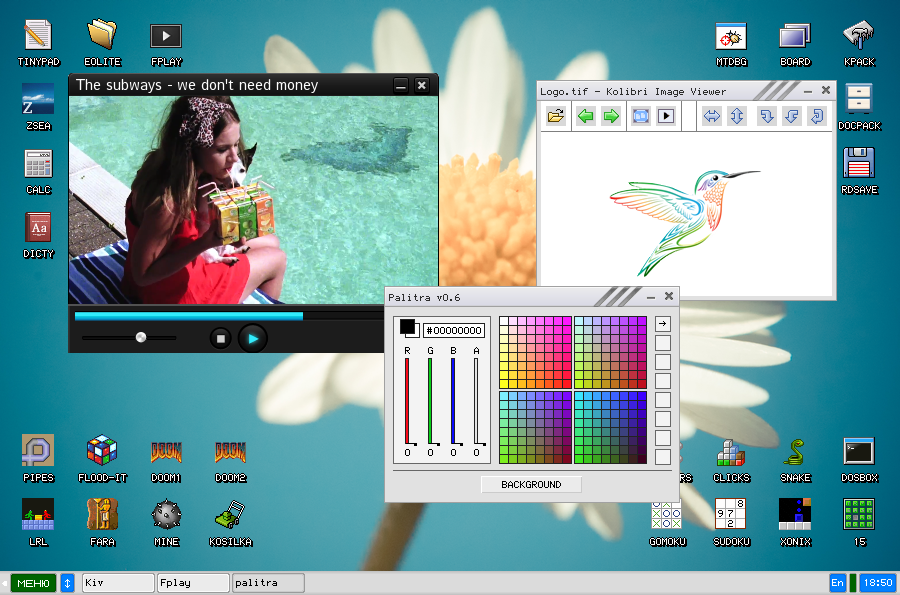The width and height of the screenshot is (900, 595).
Task: Click the red R channel slider in Palitra
Action: (407, 400)
